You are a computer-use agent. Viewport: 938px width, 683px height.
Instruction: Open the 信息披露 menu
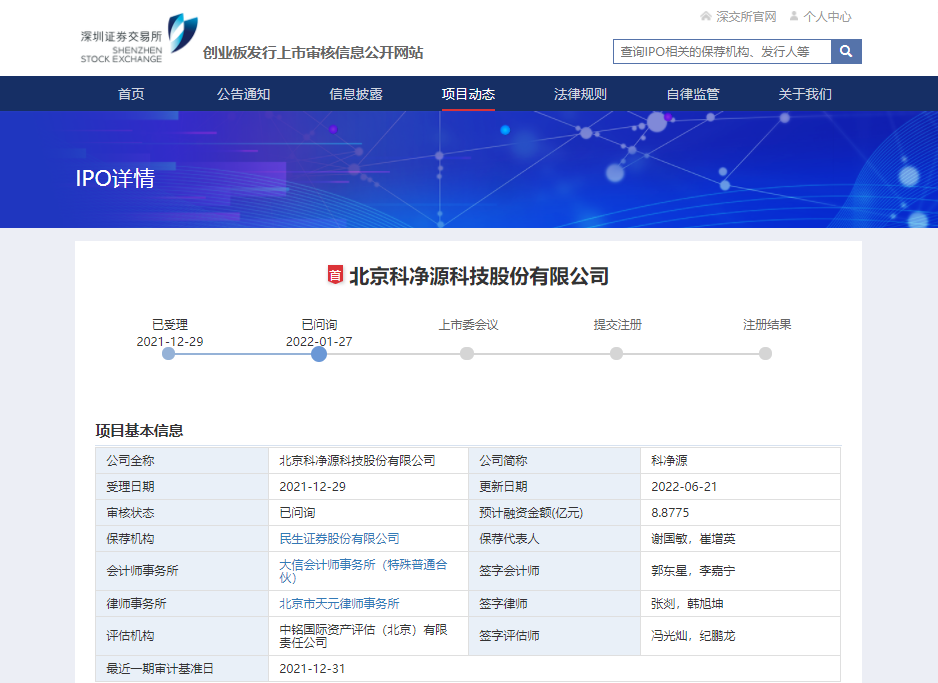pos(356,94)
